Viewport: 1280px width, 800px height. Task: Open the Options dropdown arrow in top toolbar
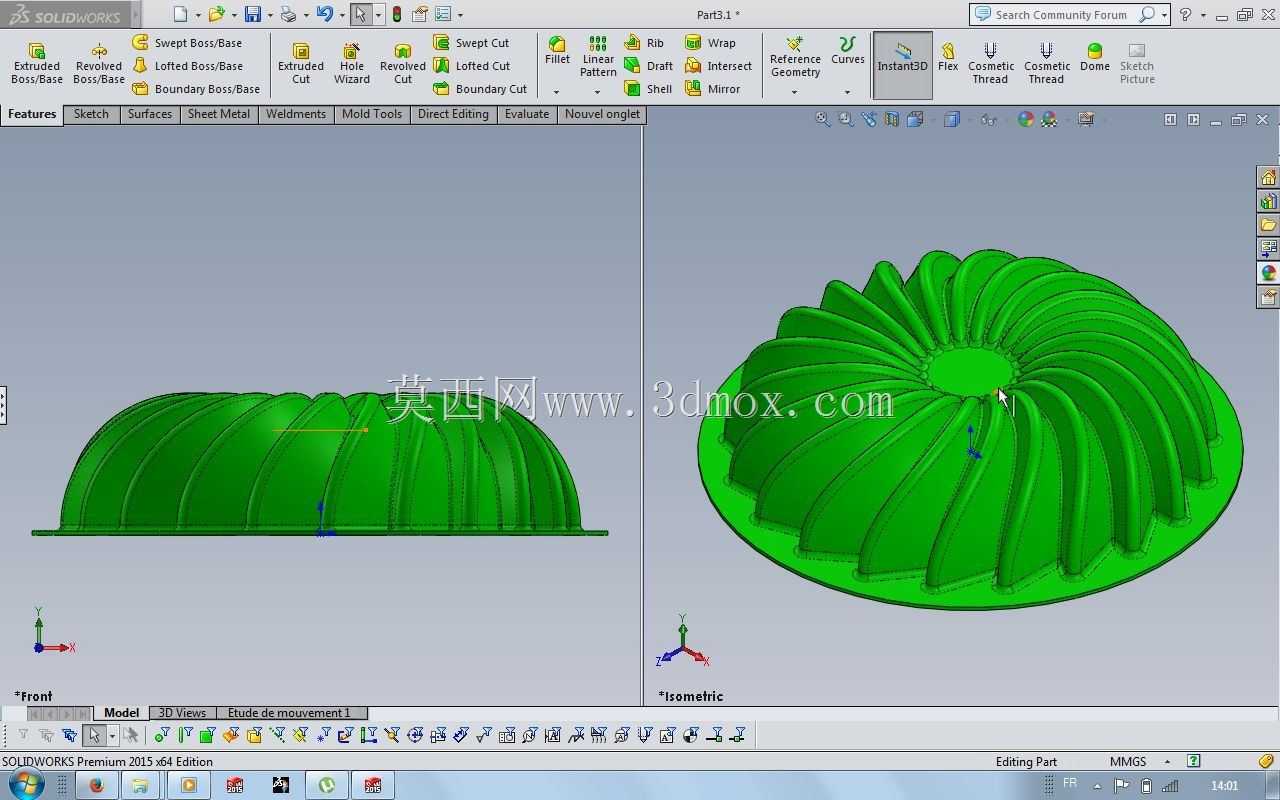click(461, 15)
